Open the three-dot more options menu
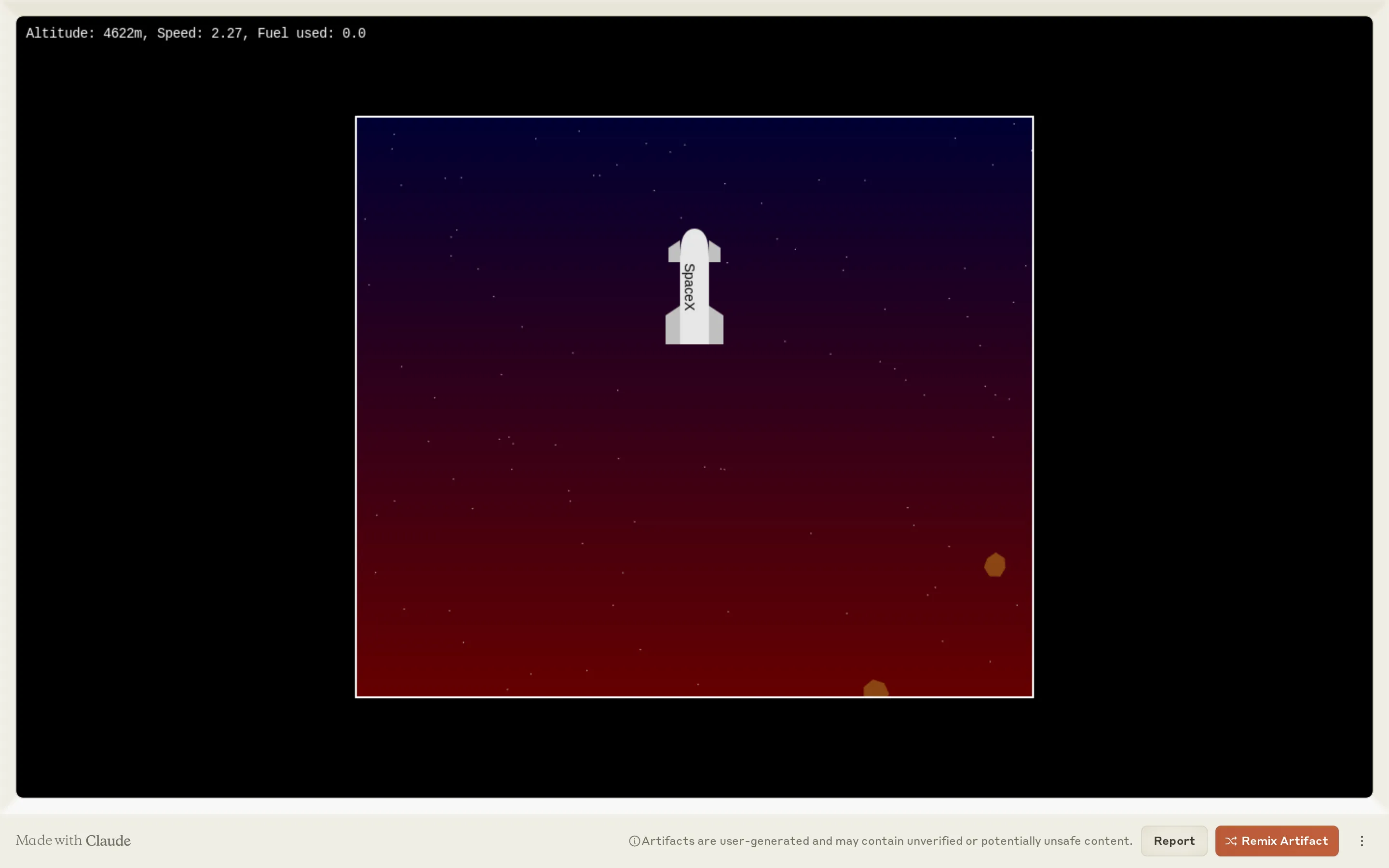Image resolution: width=1389 pixels, height=868 pixels. pos(1362,841)
